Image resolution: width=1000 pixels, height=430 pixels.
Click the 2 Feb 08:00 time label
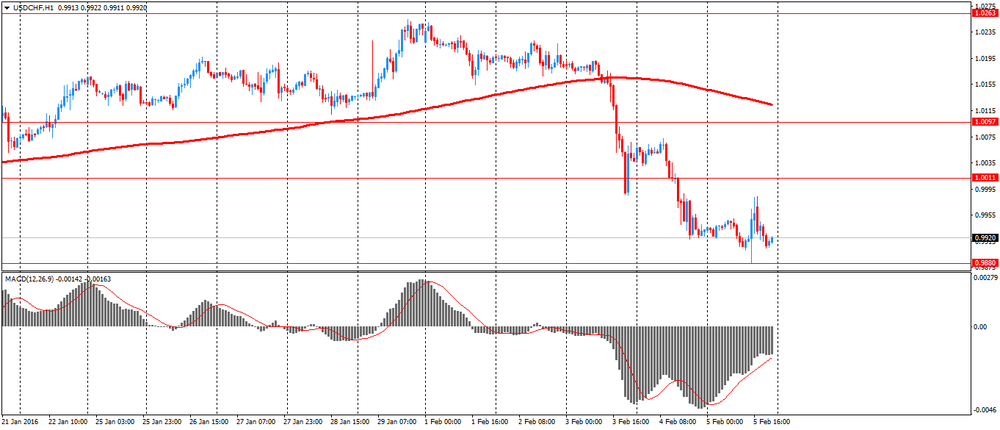pyautogui.click(x=536, y=422)
